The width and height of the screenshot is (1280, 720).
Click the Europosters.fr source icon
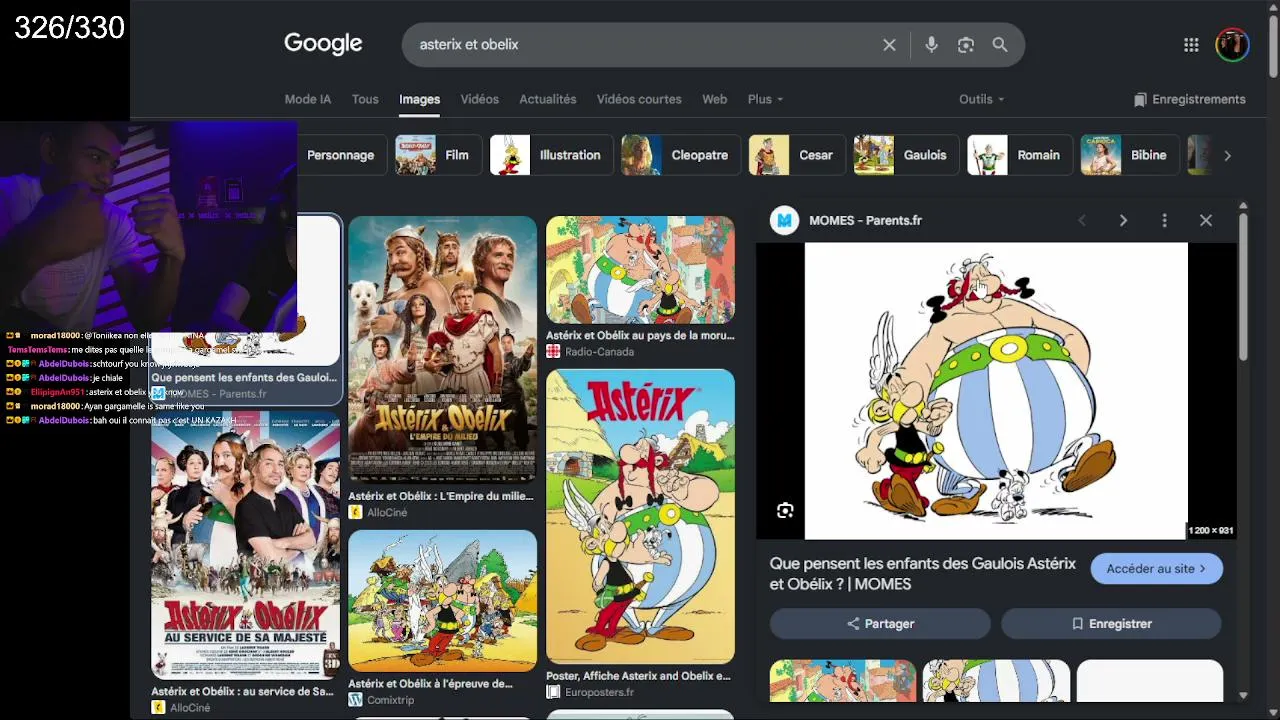pyautogui.click(x=553, y=692)
